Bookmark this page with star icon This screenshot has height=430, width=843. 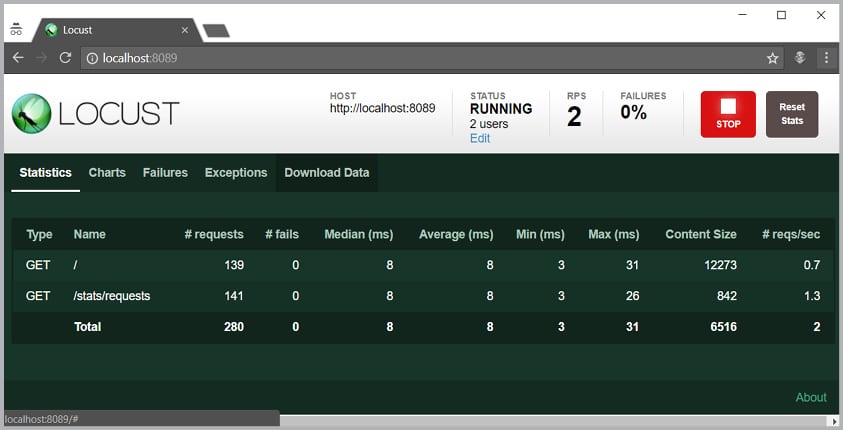(772, 58)
